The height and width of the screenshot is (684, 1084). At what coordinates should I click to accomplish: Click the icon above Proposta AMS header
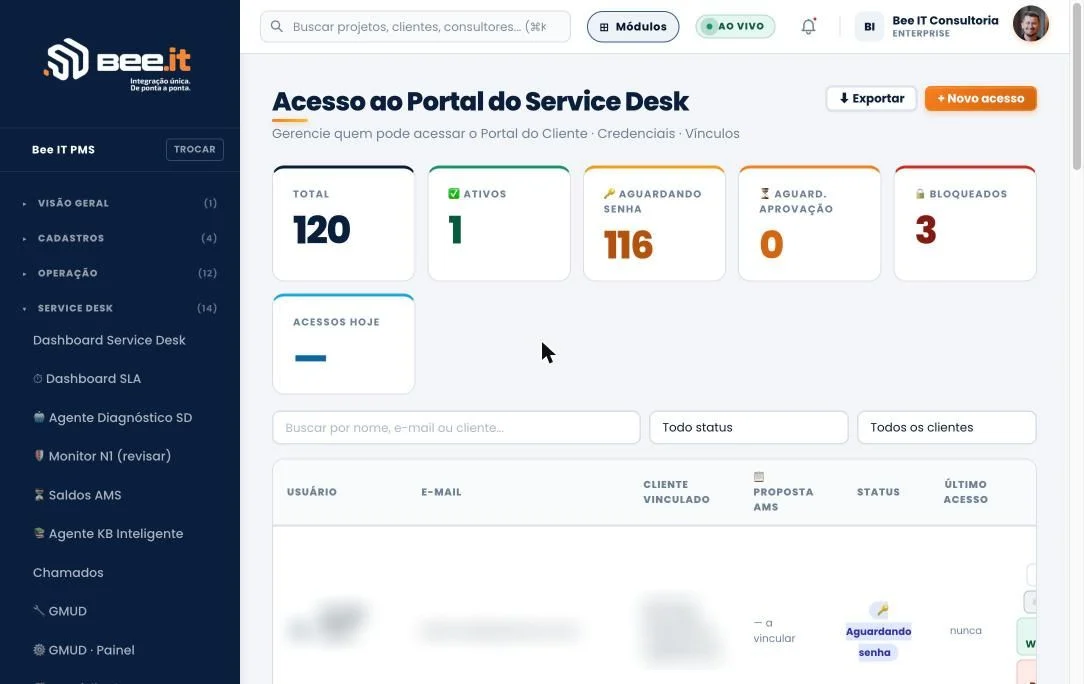pyautogui.click(x=758, y=477)
